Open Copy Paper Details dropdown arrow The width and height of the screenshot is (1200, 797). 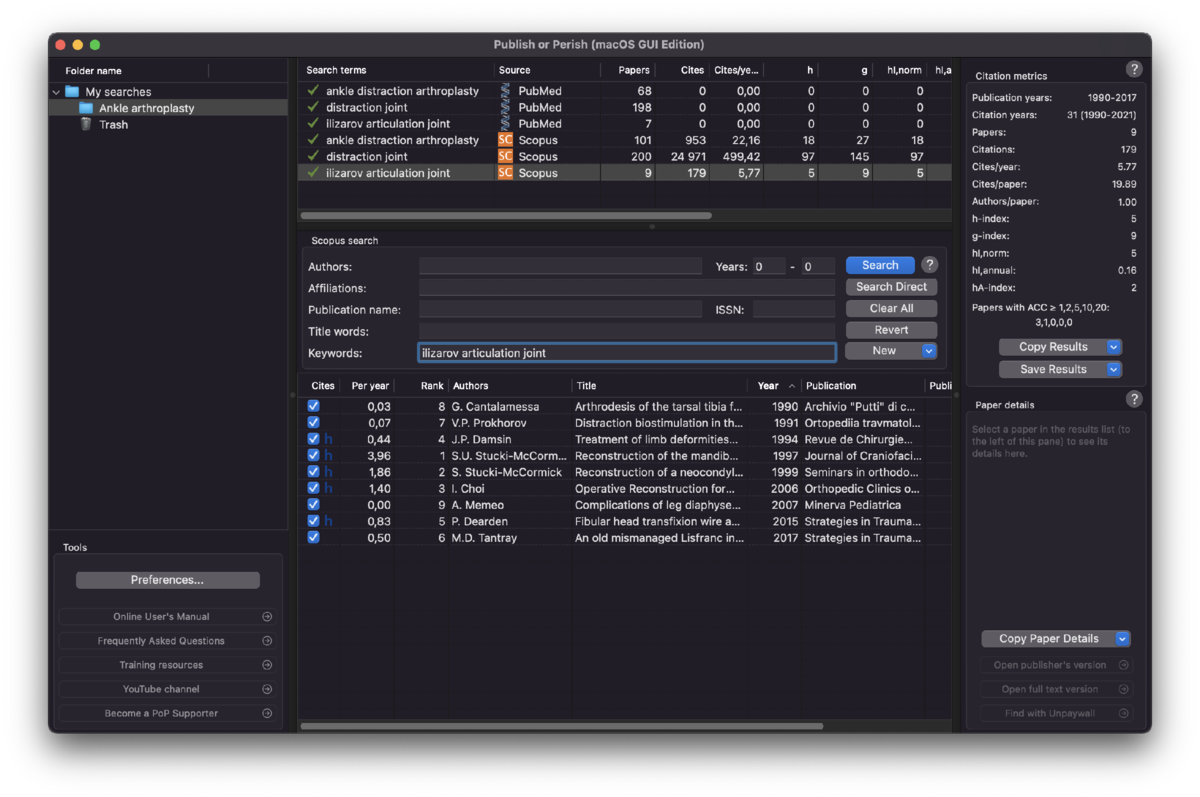point(1122,639)
